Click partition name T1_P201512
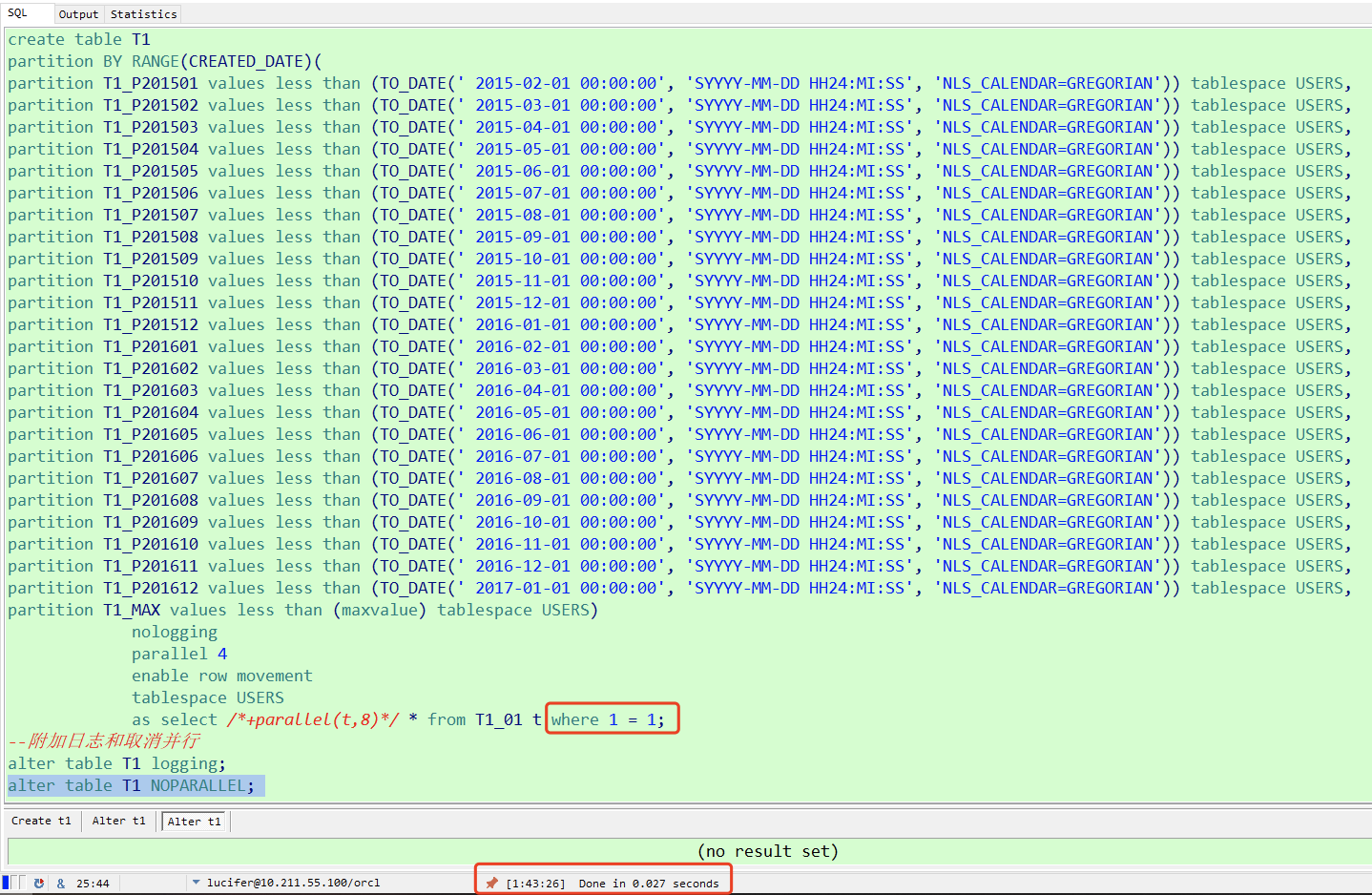 tap(151, 324)
